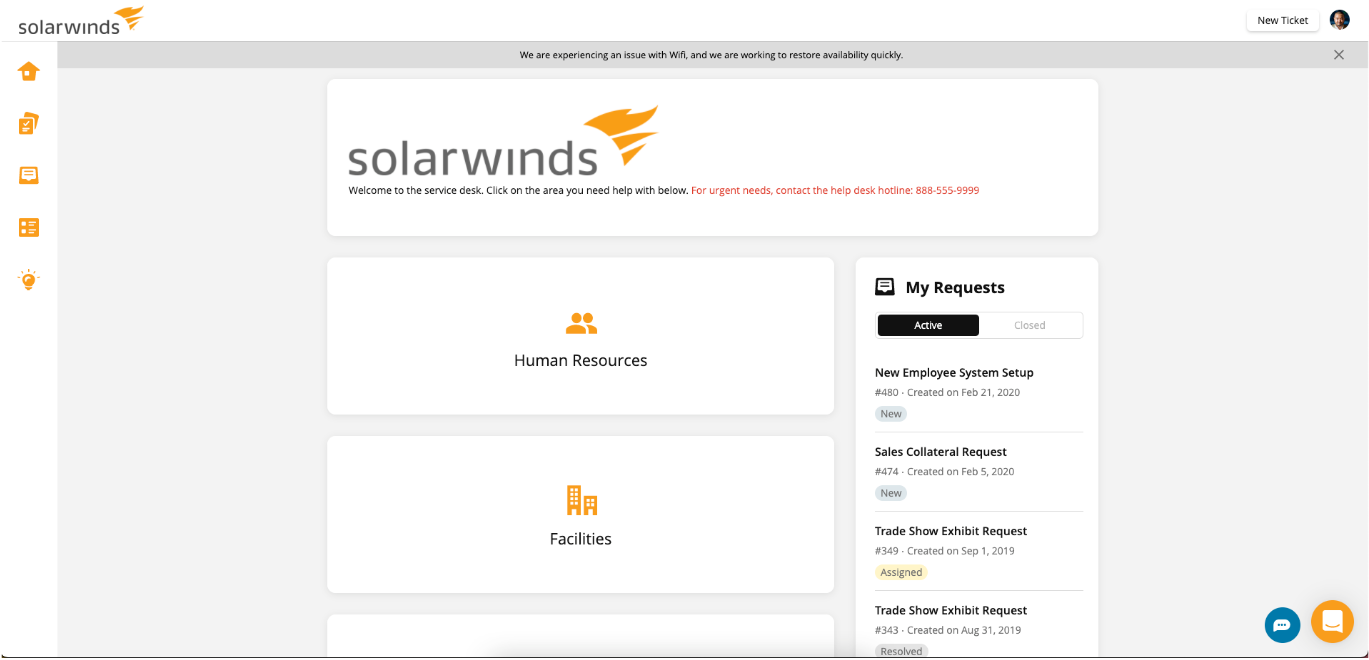Viewport: 1369px width, 660px height.
Task: Dismiss the Wifi issue notification banner
Action: click(x=1338, y=55)
